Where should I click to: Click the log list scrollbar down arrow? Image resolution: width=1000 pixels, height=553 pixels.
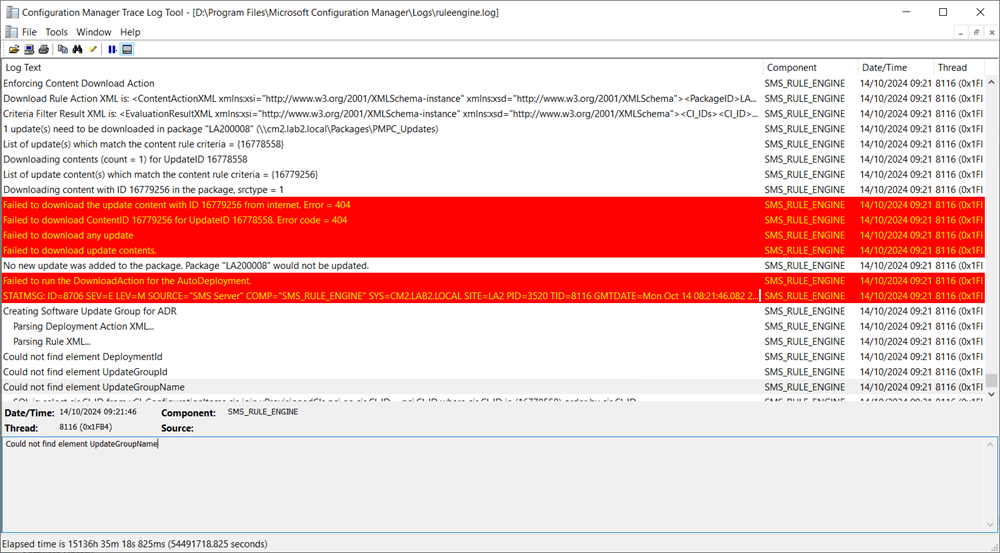(991, 394)
